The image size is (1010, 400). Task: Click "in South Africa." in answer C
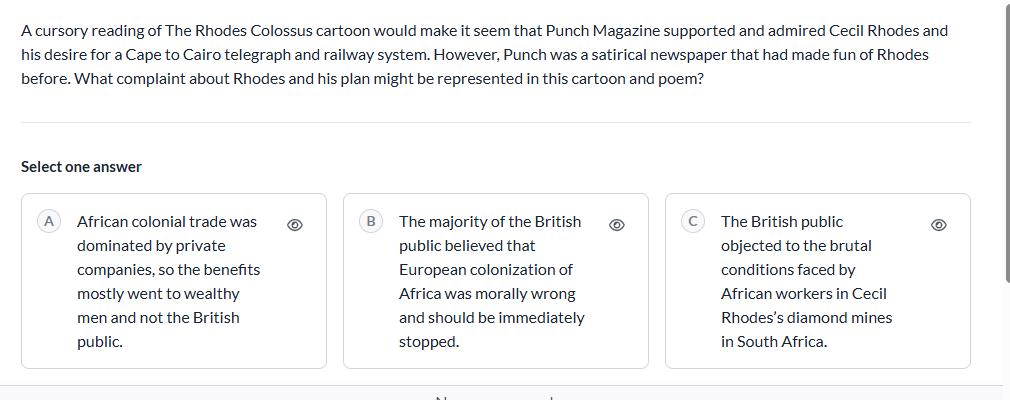click(x=774, y=341)
